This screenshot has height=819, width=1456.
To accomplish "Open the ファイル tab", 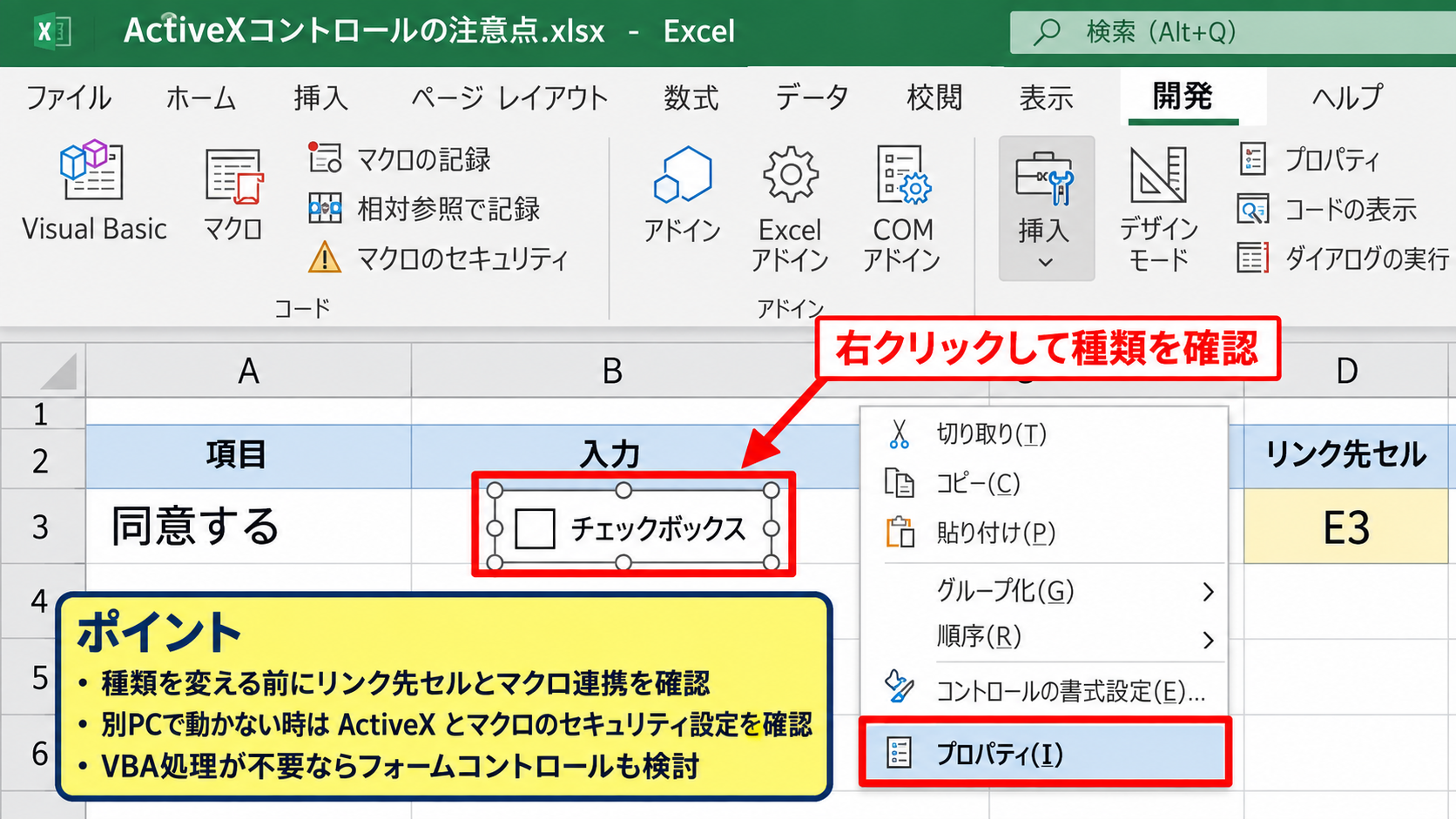I will pos(69,97).
